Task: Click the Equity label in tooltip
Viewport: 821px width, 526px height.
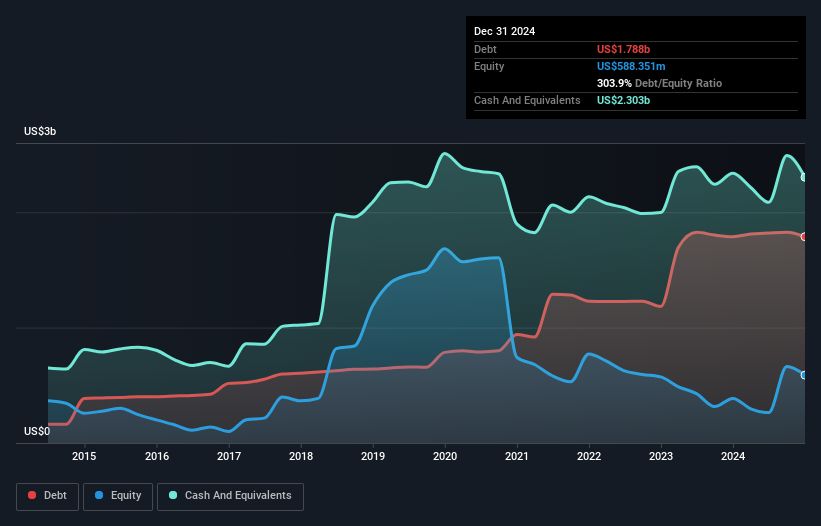Action: point(489,66)
